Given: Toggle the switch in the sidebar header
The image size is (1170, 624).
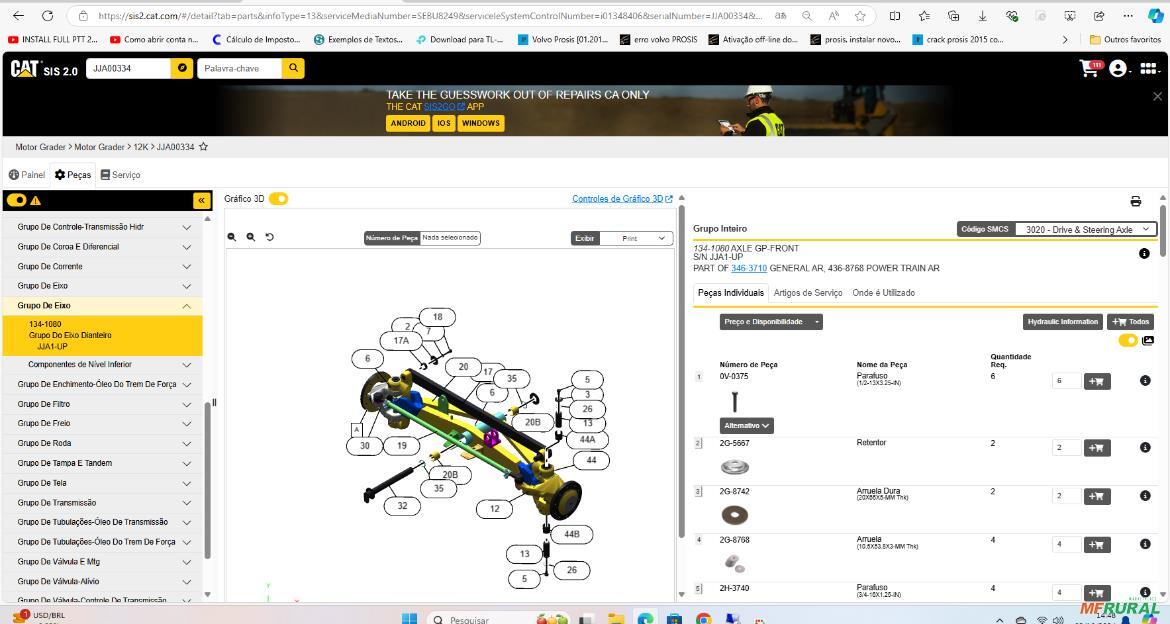Looking at the screenshot, I should click(16, 200).
